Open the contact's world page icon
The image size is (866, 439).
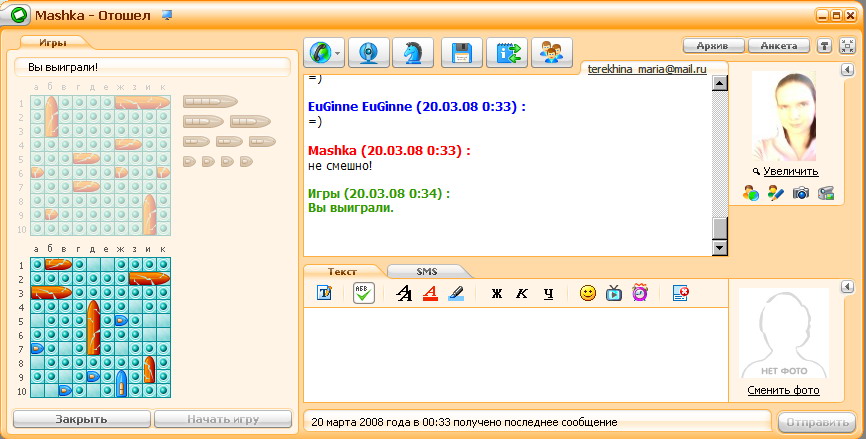tap(751, 193)
